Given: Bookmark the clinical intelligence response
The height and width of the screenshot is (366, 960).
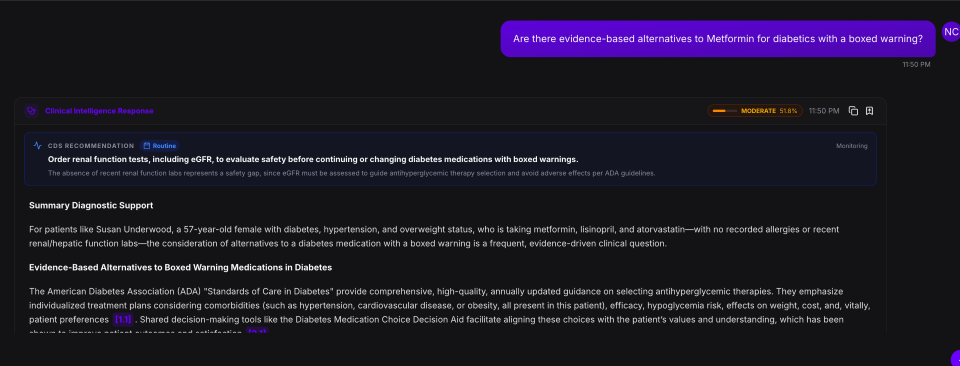Looking at the screenshot, I should pos(869,111).
